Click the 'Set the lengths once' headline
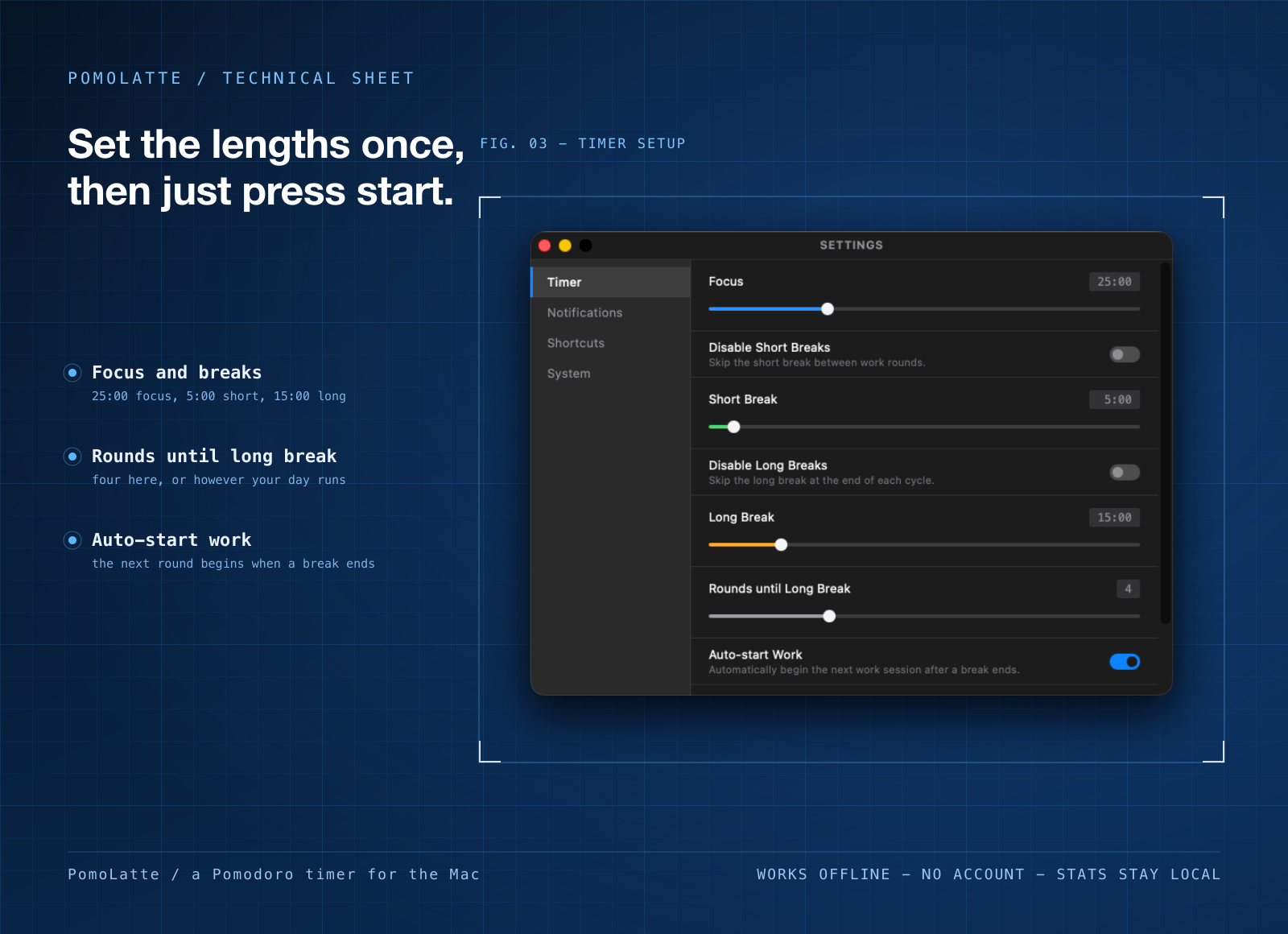1288x934 pixels. coord(266,145)
